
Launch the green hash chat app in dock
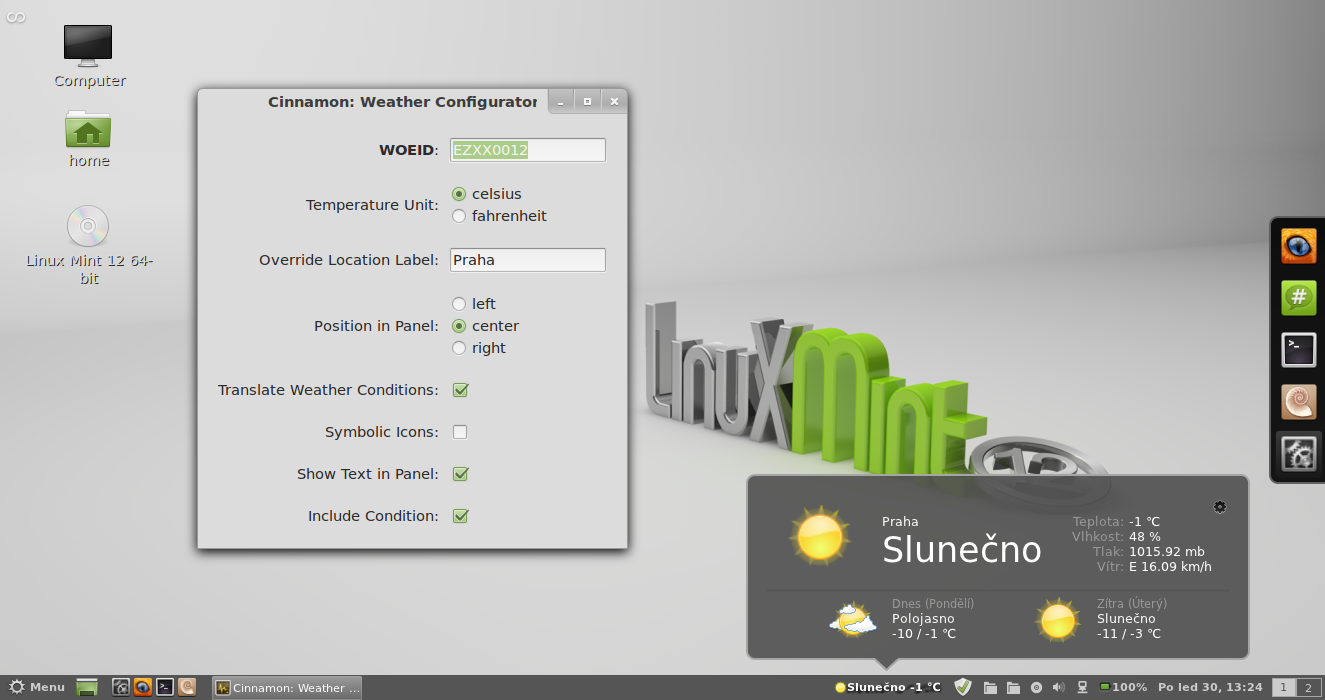pyautogui.click(x=1299, y=298)
